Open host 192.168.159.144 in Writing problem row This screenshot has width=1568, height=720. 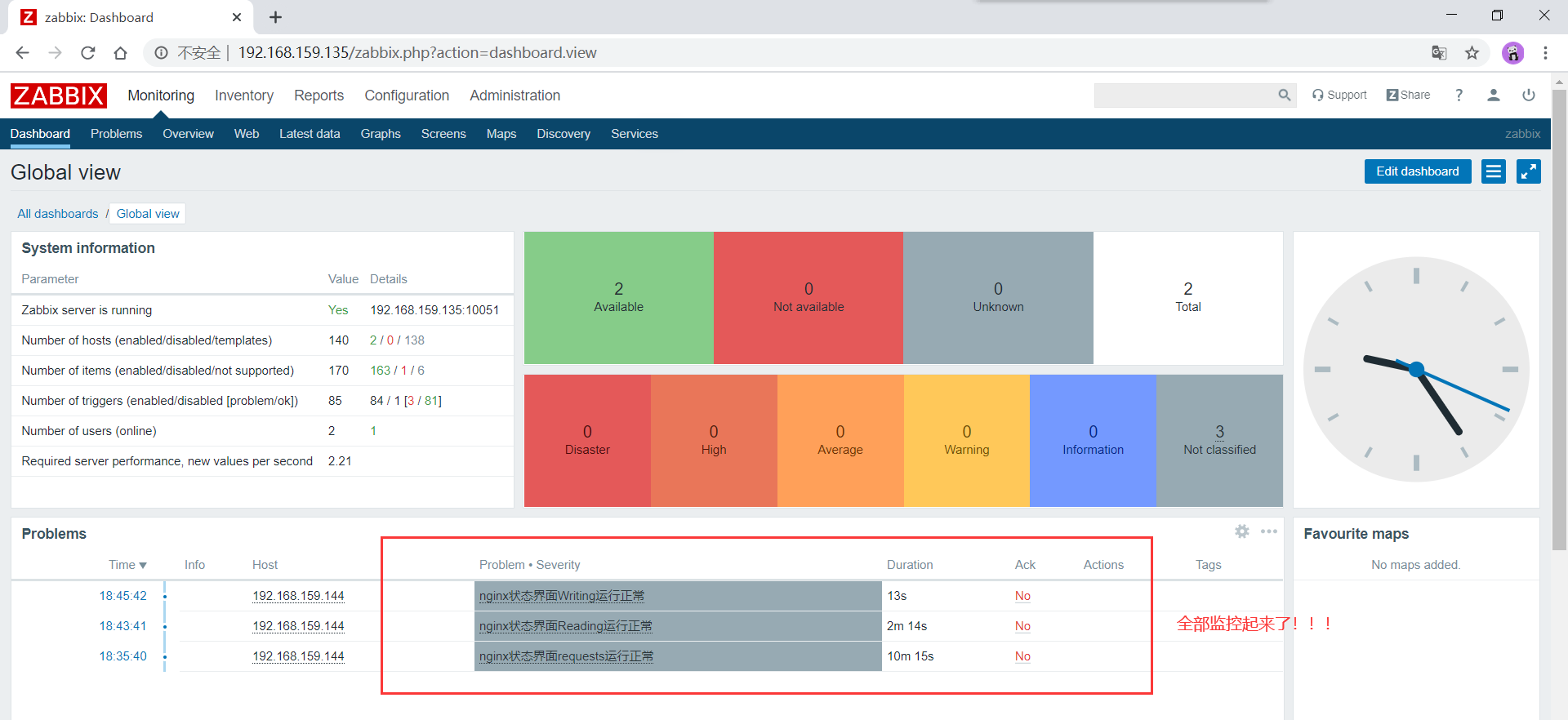click(x=298, y=596)
